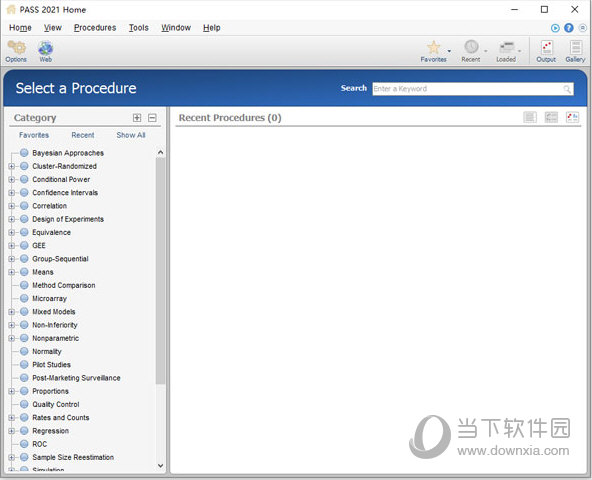Expand the GEE category node
This screenshot has width=592, height=480.
(x=12, y=246)
